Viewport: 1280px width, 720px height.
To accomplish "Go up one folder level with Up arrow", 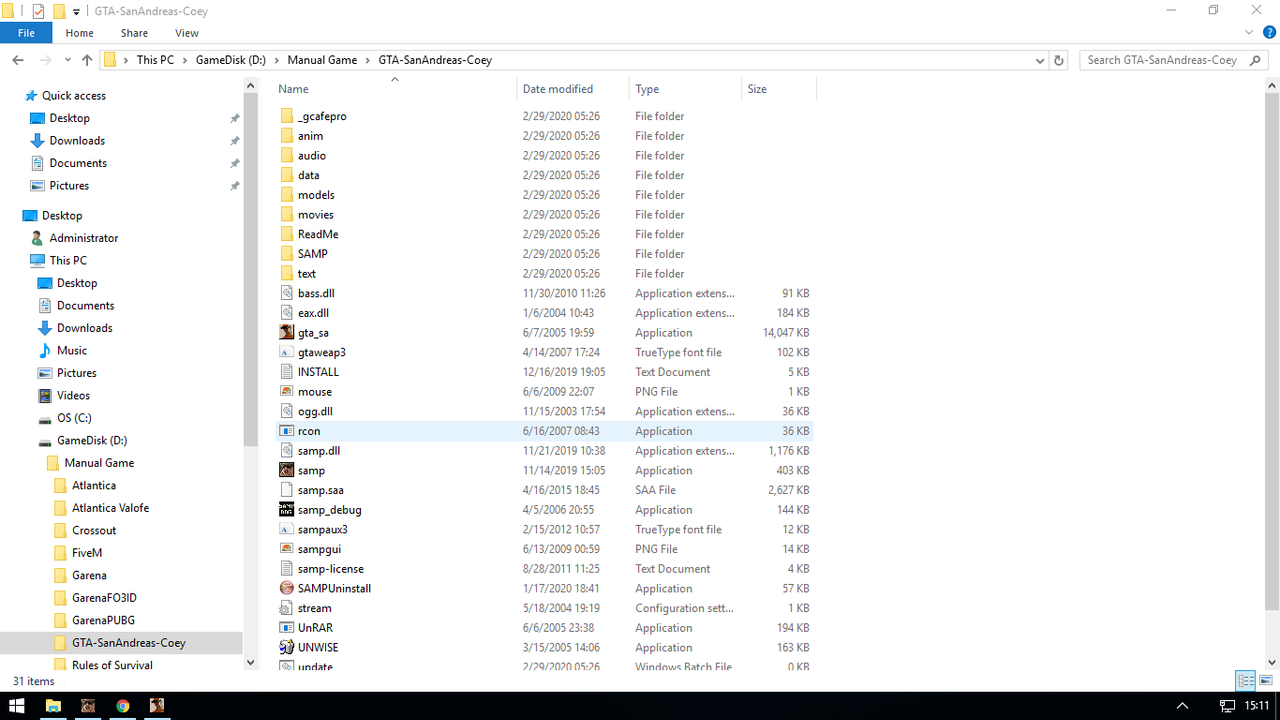I will pyautogui.click(x=87, y=60).
